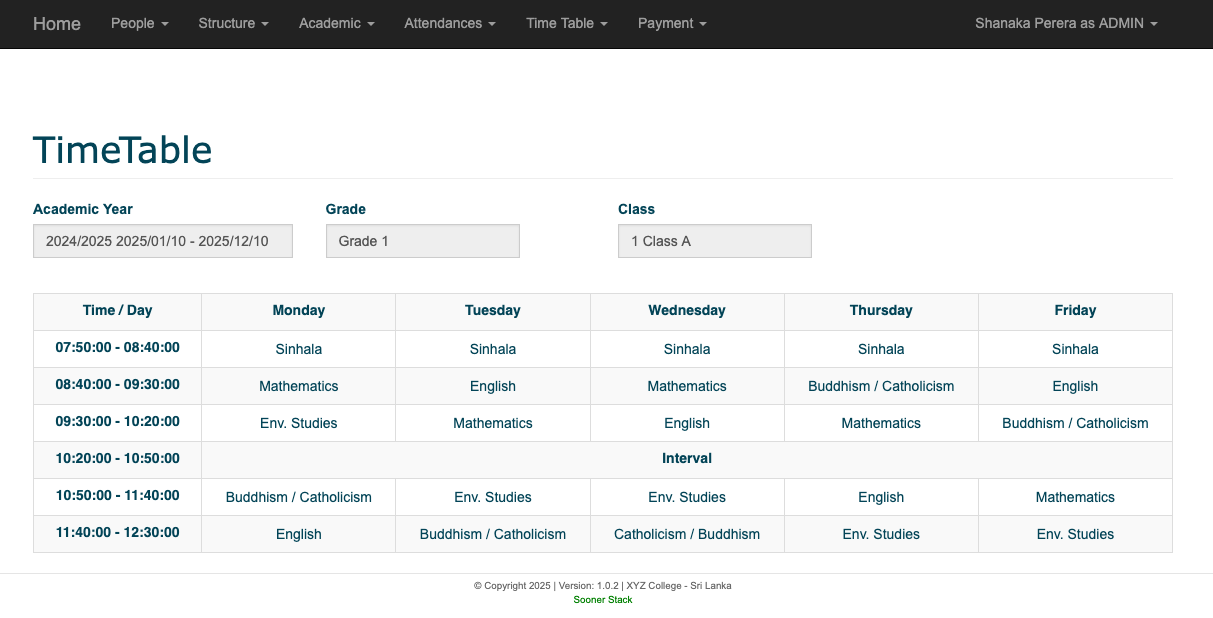Click the Monday column header
This screenshot has height=618, width=1213.
(298, 311)
